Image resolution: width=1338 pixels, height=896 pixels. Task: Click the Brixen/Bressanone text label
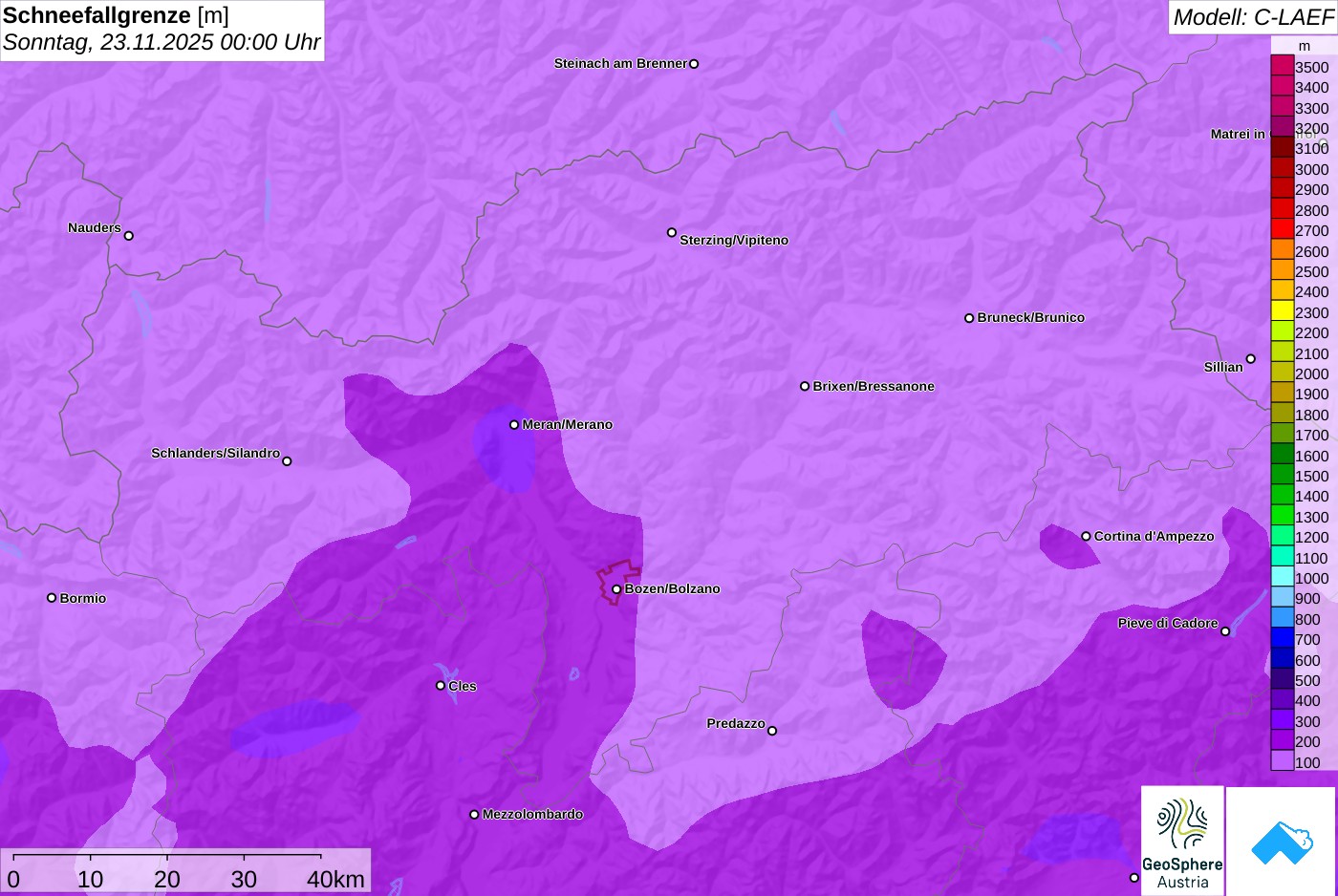click(x=874, y=386)
